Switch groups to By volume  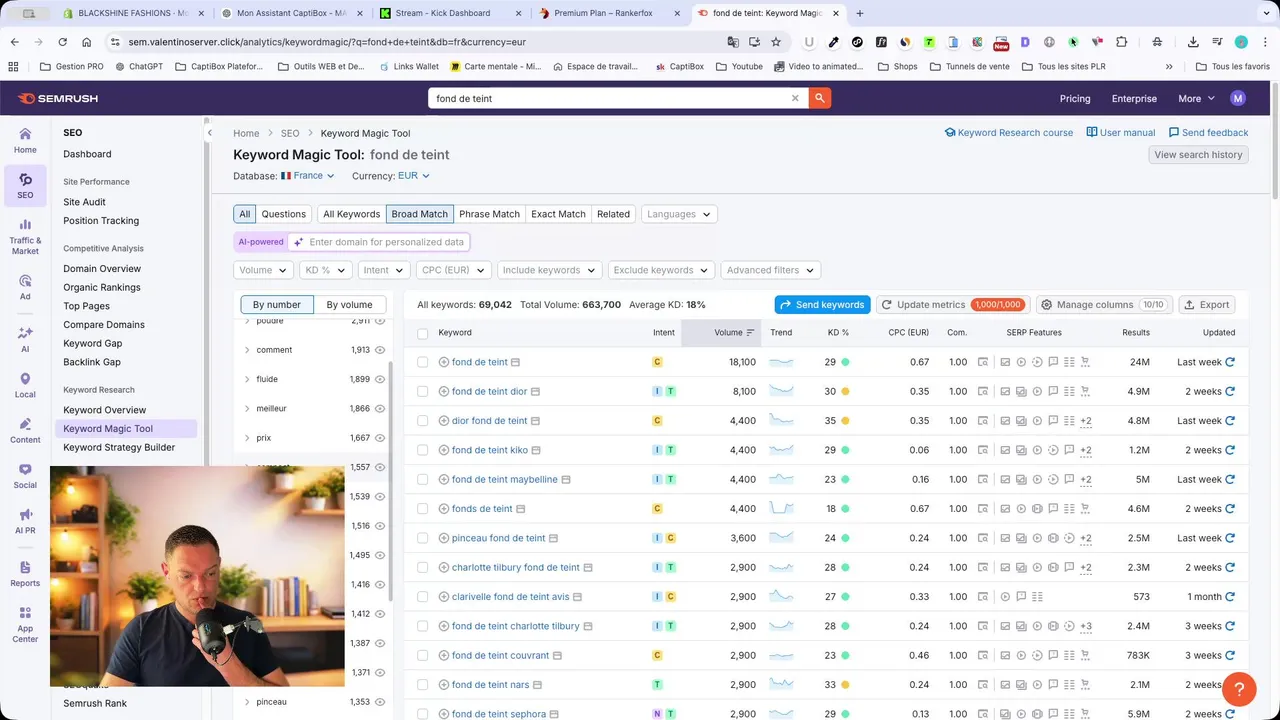pos(349,305)
